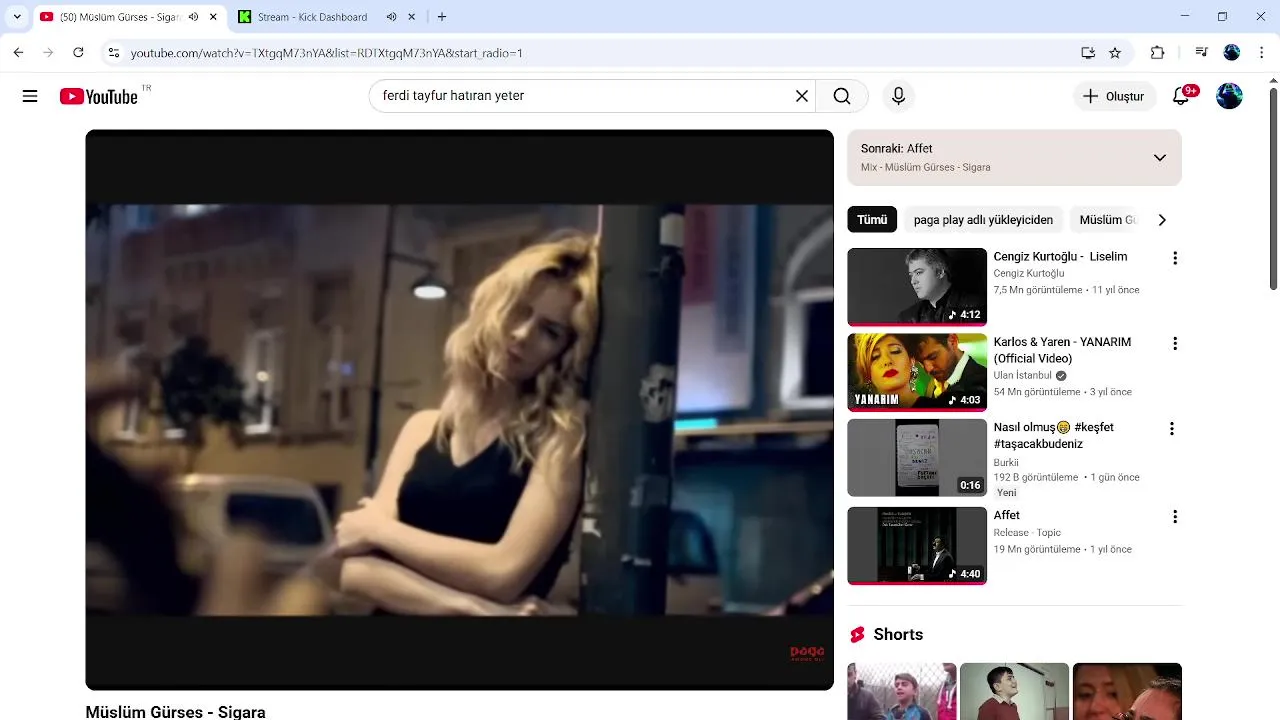Image resolution: width=1280 pixels, height=720 pixels.
Task: Expand the Sonraki: Affet mix playlist panel
Action: tap(1159, 157)
